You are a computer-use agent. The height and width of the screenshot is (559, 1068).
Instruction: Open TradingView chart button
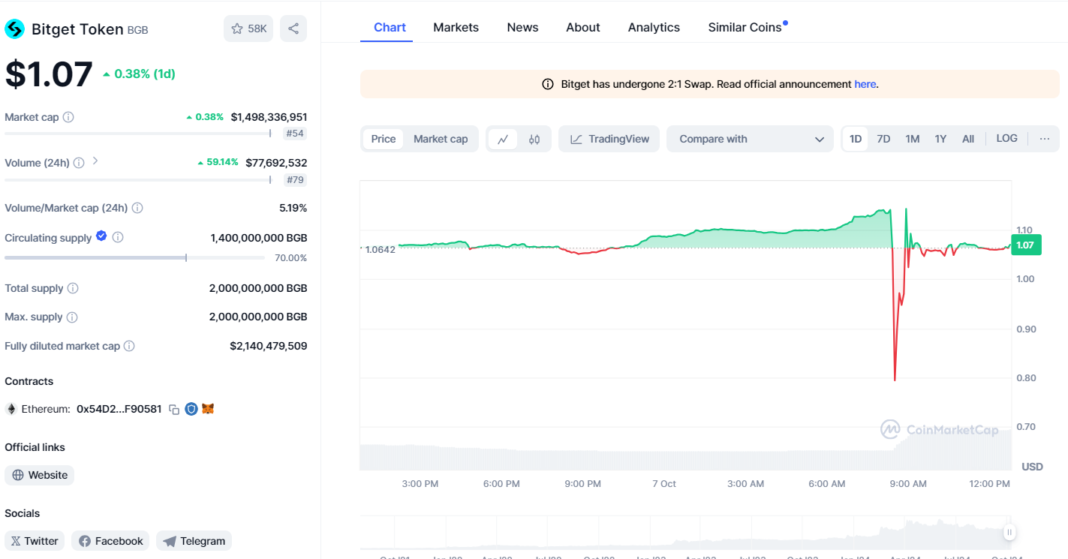609,139
